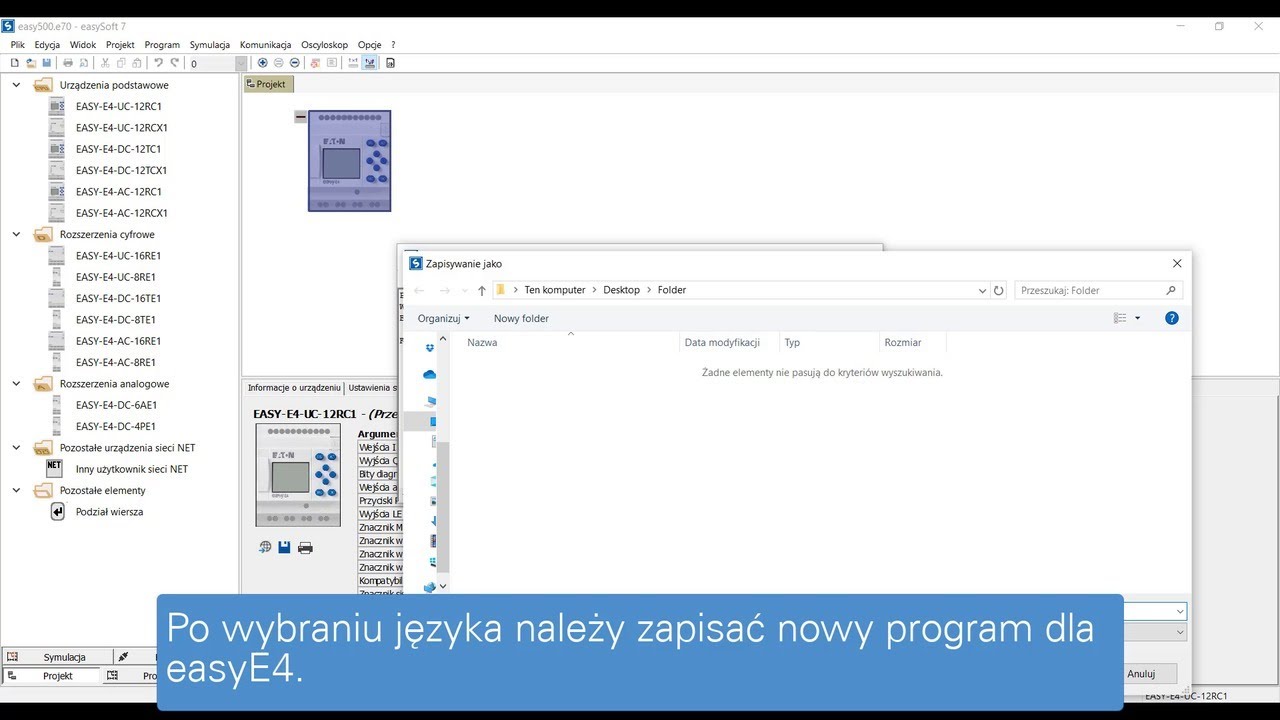
Task: Click Nowy folder button
Action: [521, 318]
